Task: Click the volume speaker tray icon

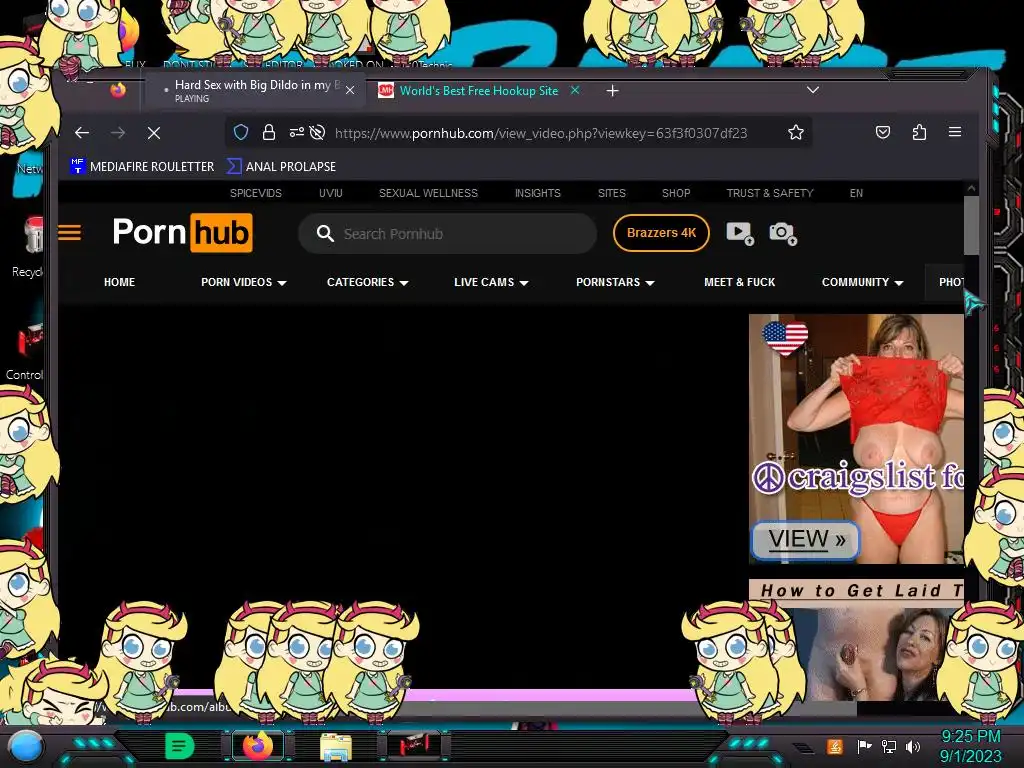Action: point(913,746)
